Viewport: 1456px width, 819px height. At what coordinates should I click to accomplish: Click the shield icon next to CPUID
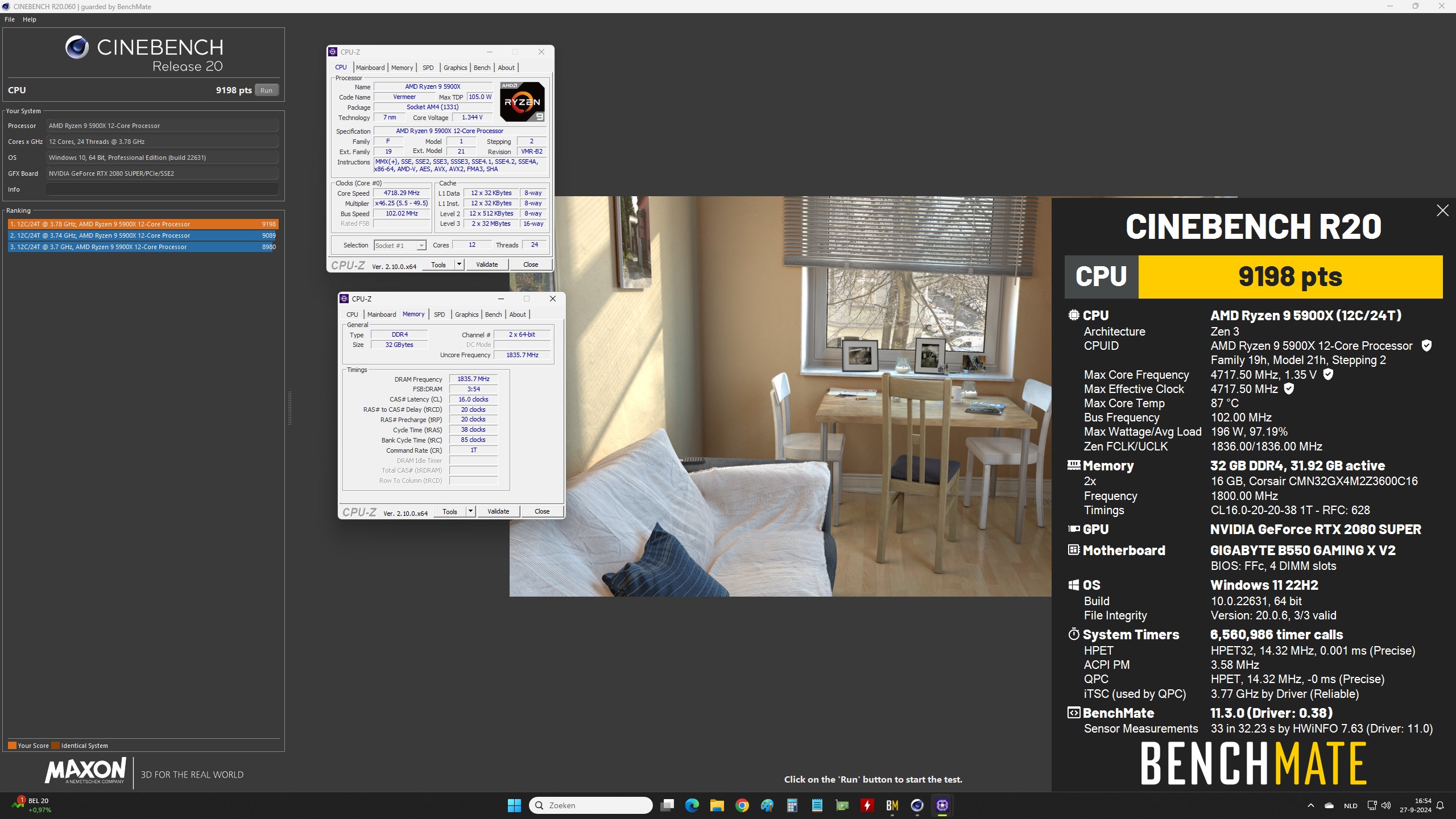point(1426,345)
